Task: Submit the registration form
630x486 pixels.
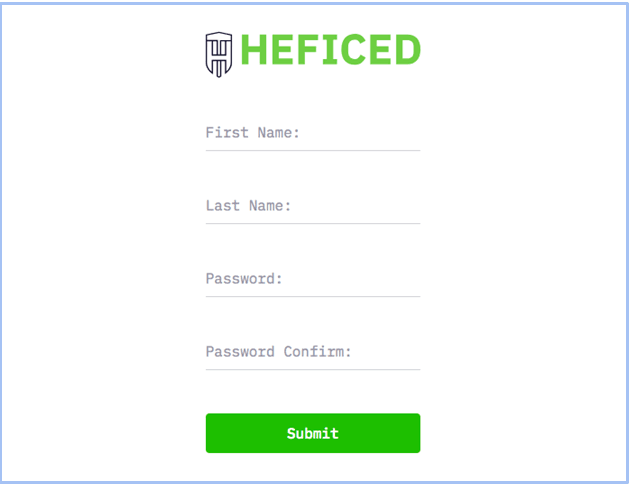Action: point(313,433)
